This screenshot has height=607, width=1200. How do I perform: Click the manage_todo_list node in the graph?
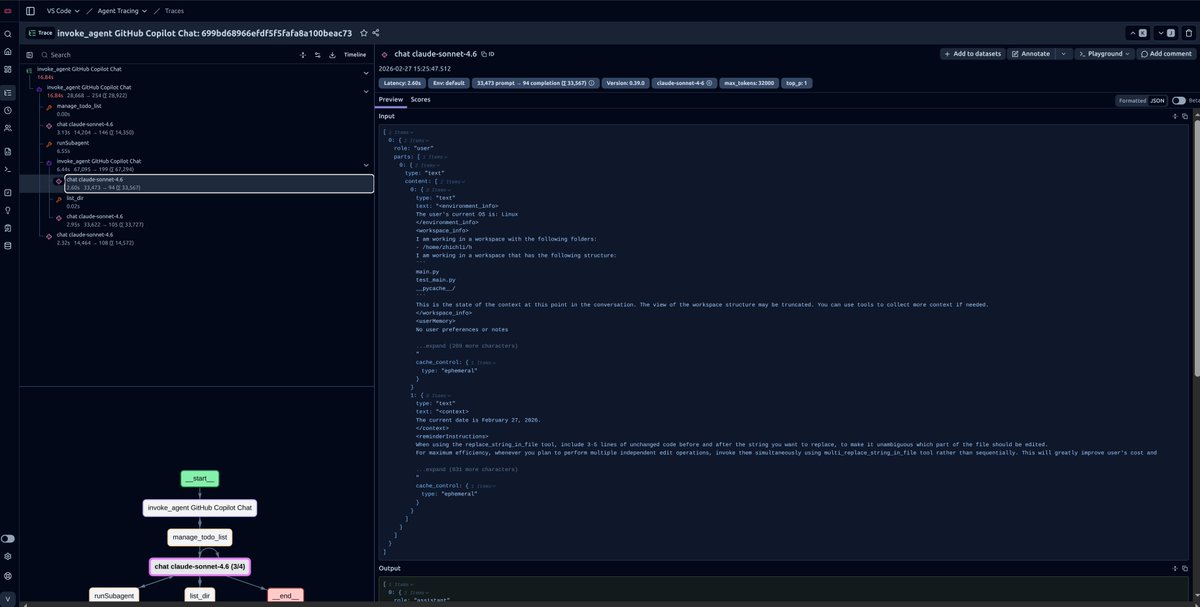pyautogui.click(x=199, y=537)
